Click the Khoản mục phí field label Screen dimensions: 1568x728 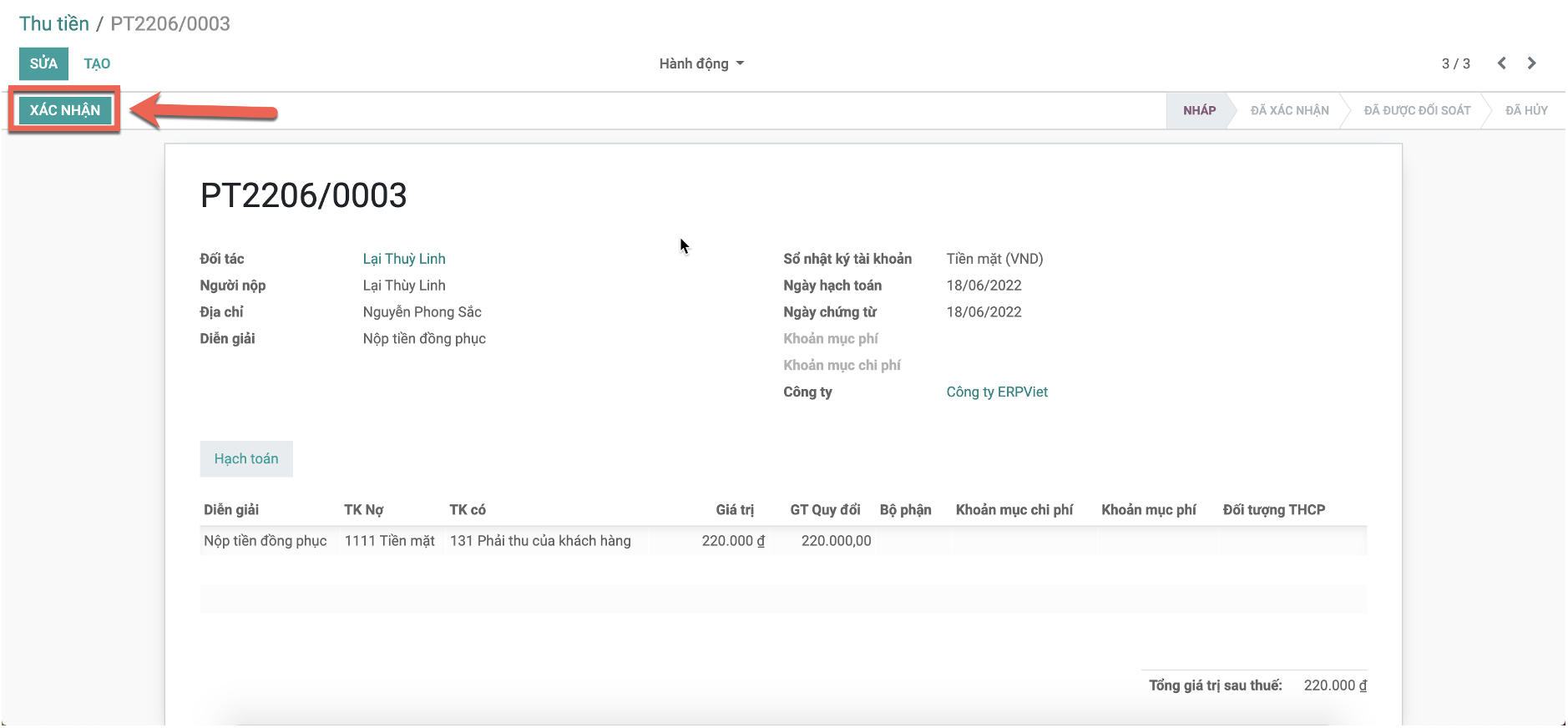point(831,339)
